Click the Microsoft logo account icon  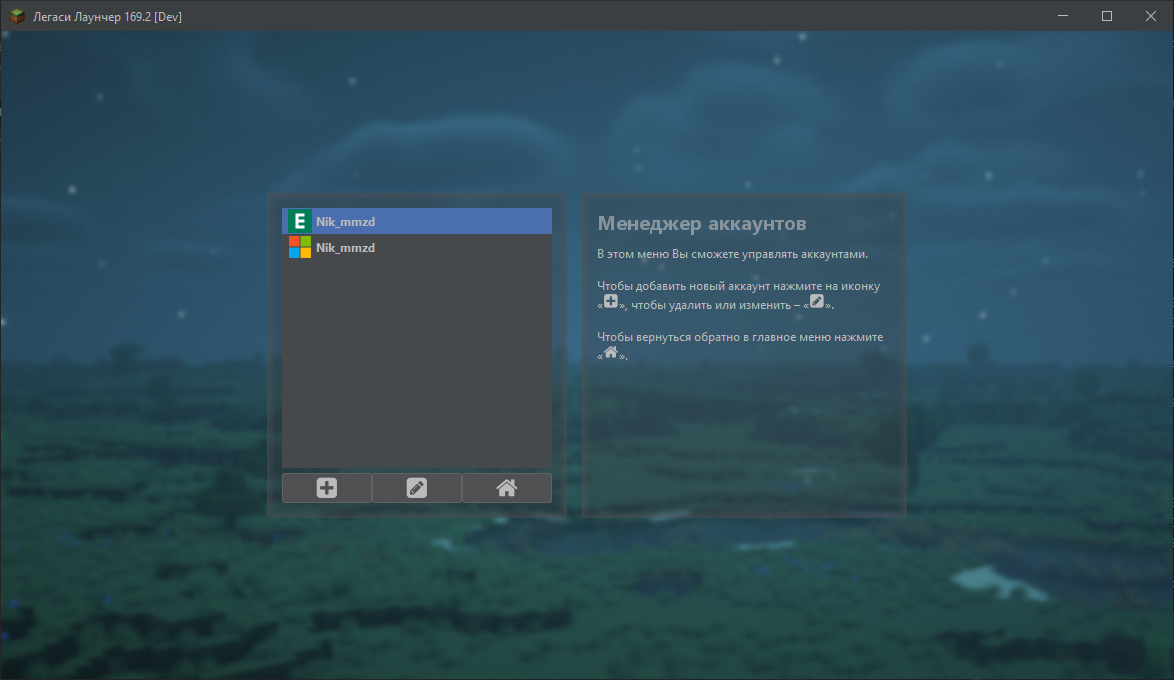click(x=299, y=247)
